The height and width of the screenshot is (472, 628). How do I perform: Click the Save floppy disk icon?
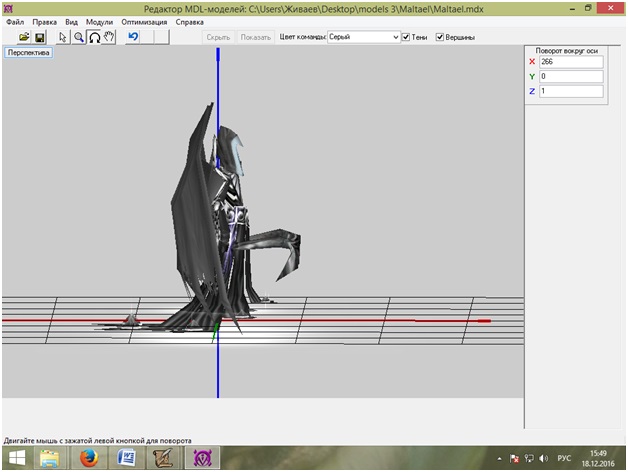point(40,37)
